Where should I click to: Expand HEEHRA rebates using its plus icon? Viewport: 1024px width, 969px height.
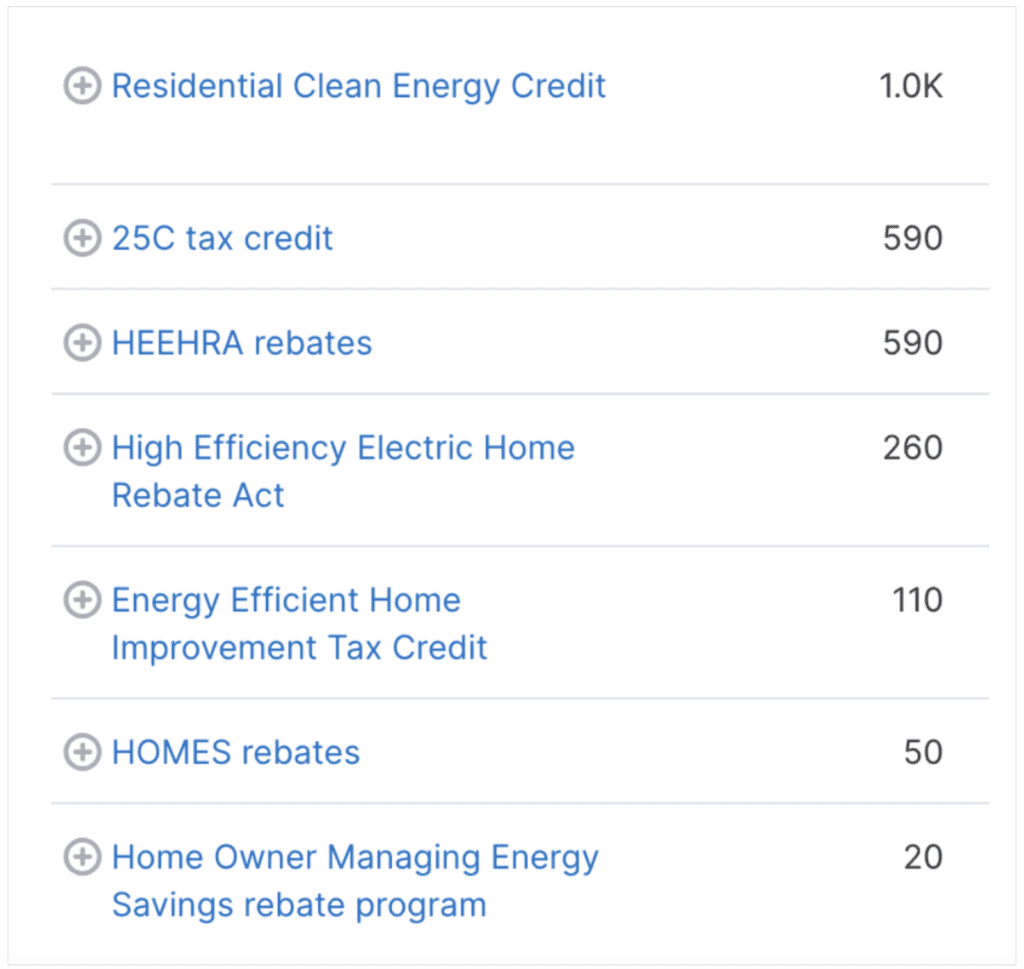82,343
